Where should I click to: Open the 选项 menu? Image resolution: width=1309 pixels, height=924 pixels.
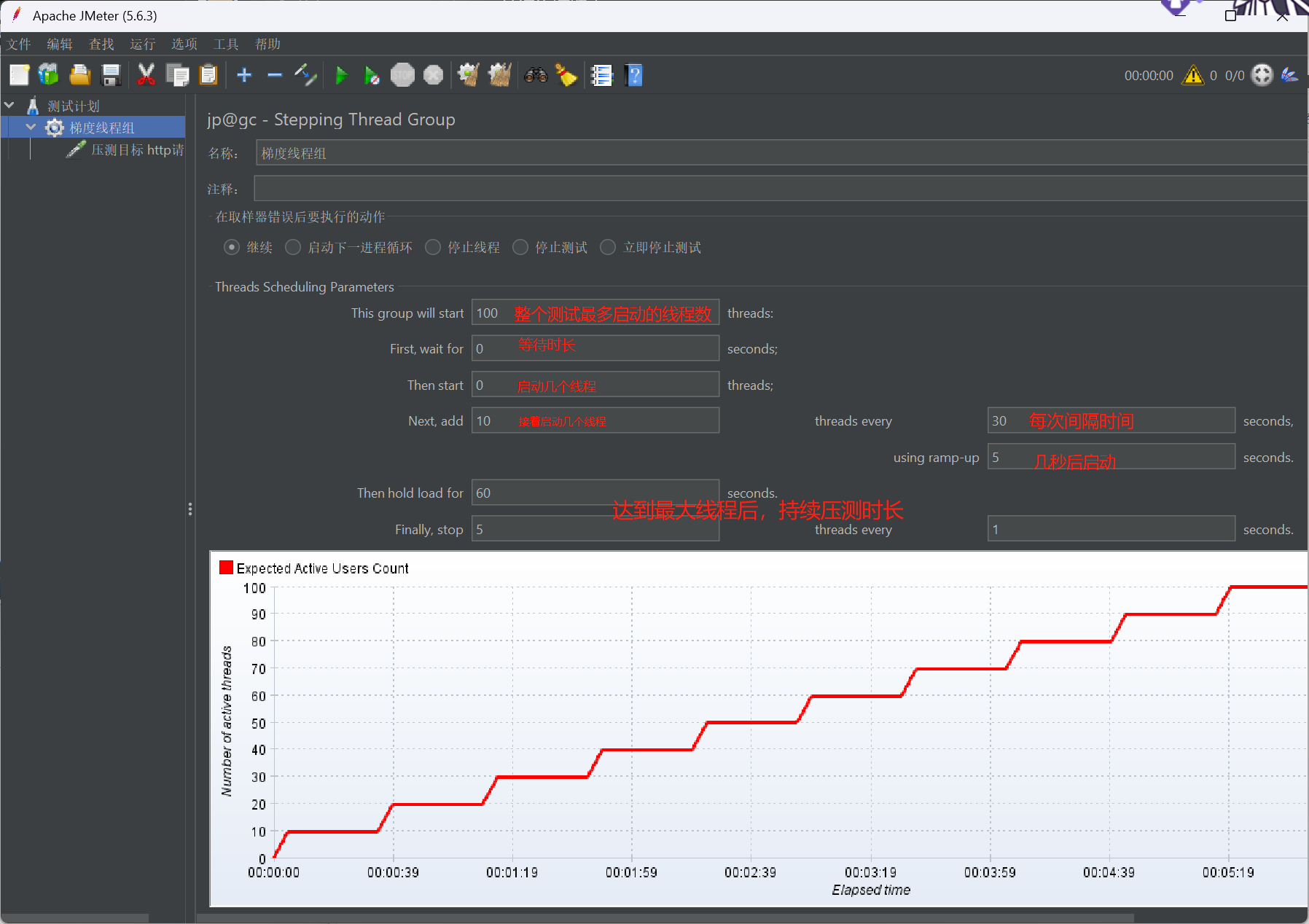coord(184,44)
